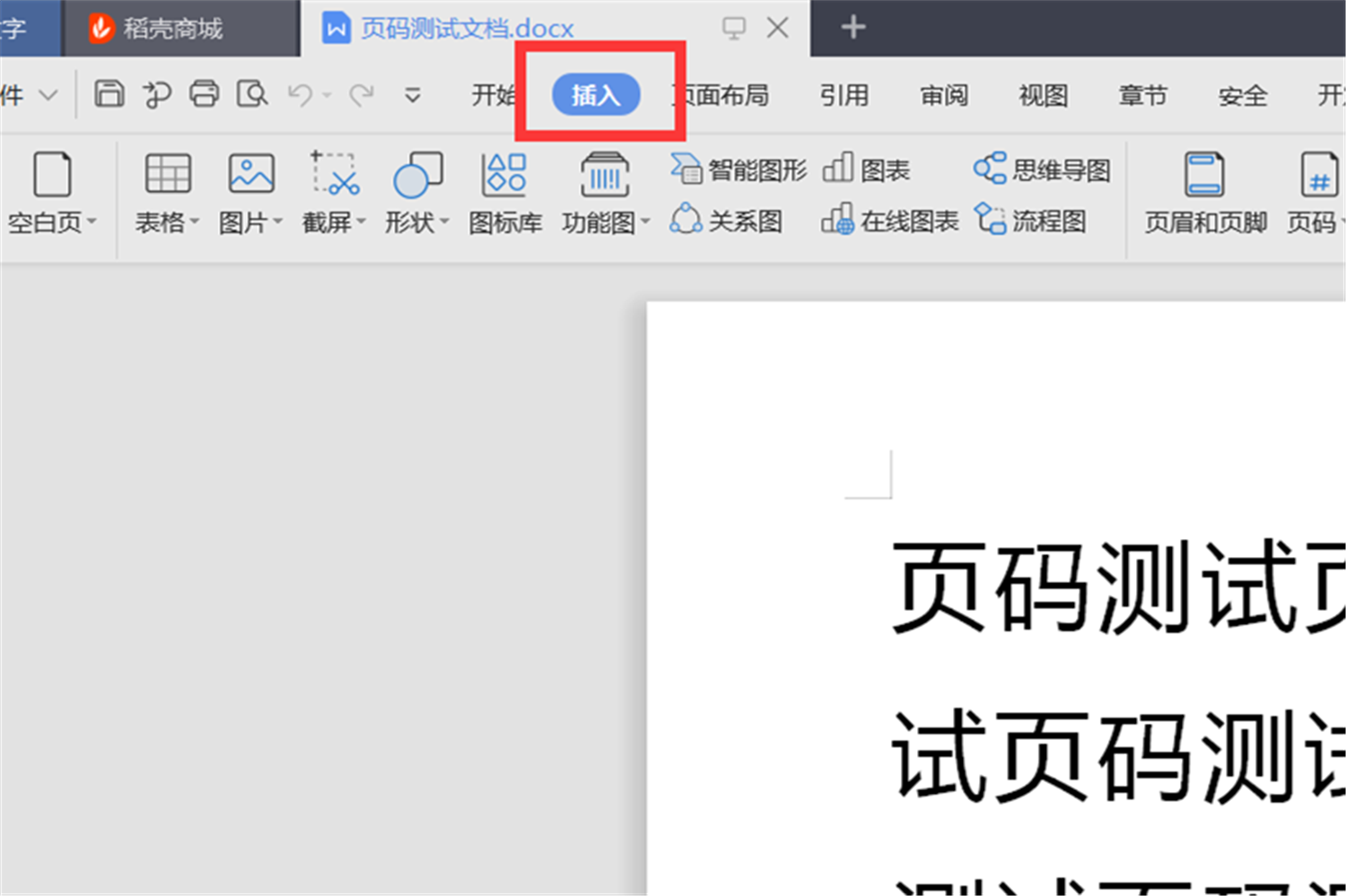Expand the 图片 dropdown arrow
The height and width of the screenshot is (896, 1346).
coord(277,222)
